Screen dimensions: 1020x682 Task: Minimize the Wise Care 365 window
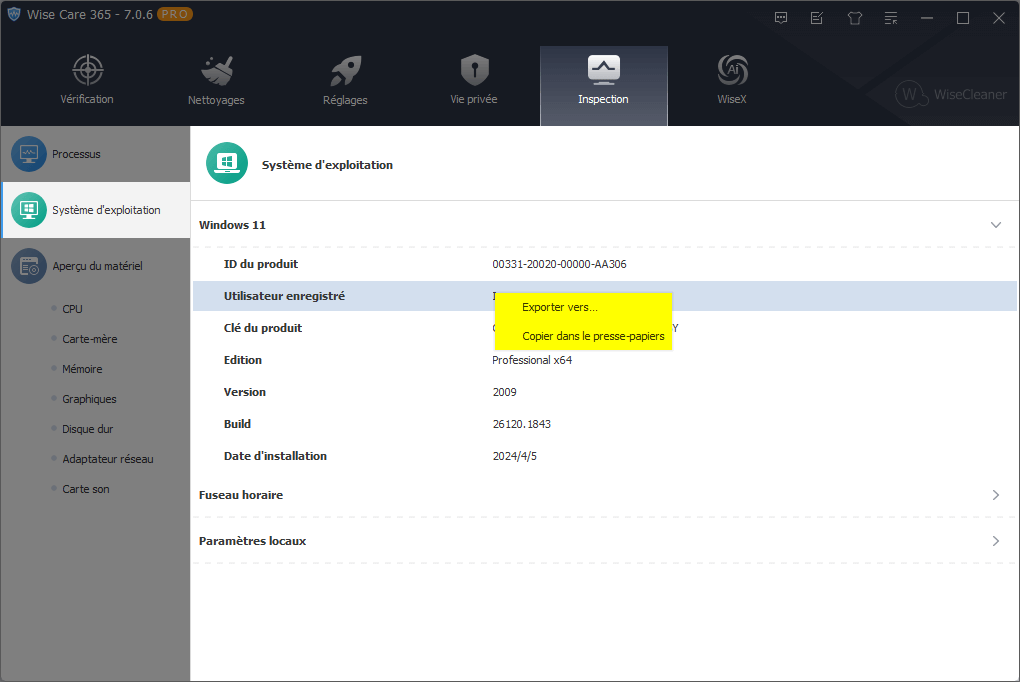pos(927,18)
